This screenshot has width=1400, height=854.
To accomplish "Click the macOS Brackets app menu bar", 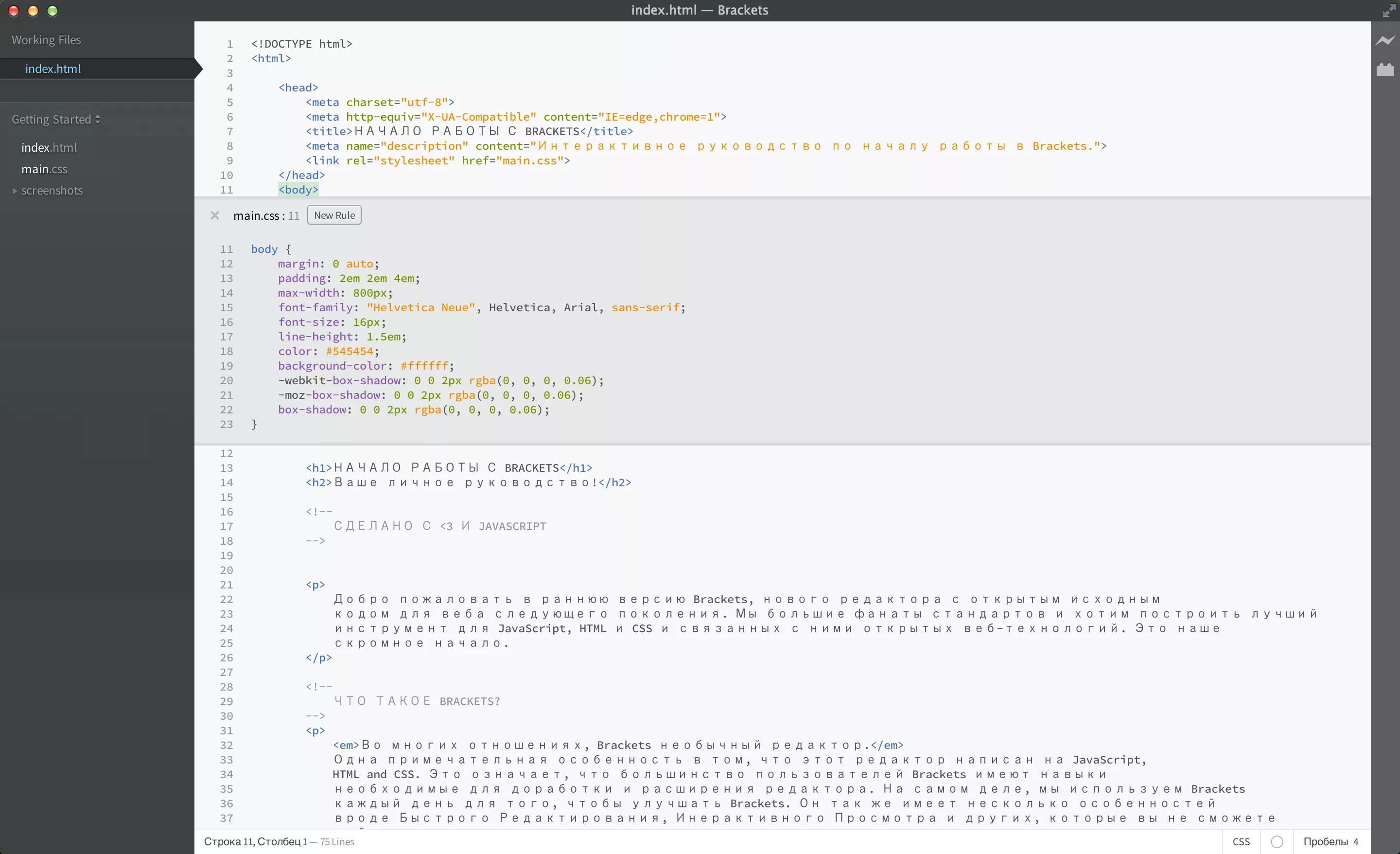I will click(700, 10).
